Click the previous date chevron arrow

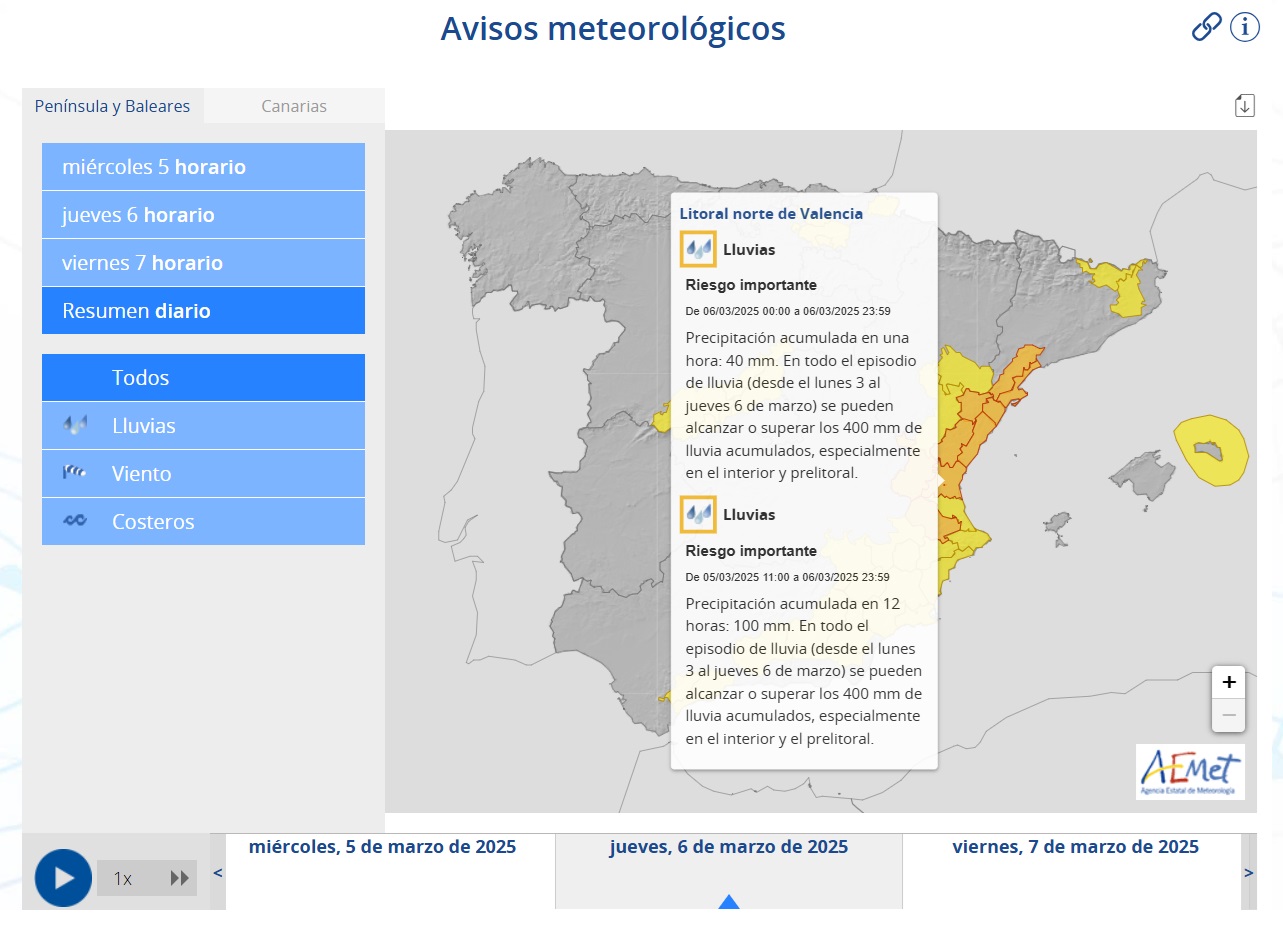pos(217,872)
